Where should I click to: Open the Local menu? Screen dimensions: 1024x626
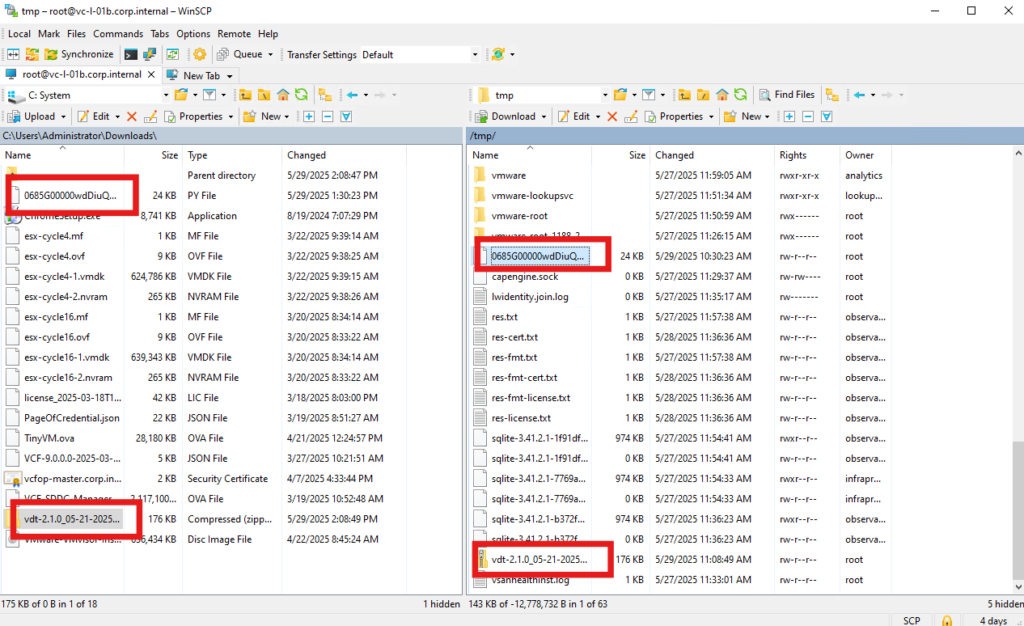coord(19,34)
